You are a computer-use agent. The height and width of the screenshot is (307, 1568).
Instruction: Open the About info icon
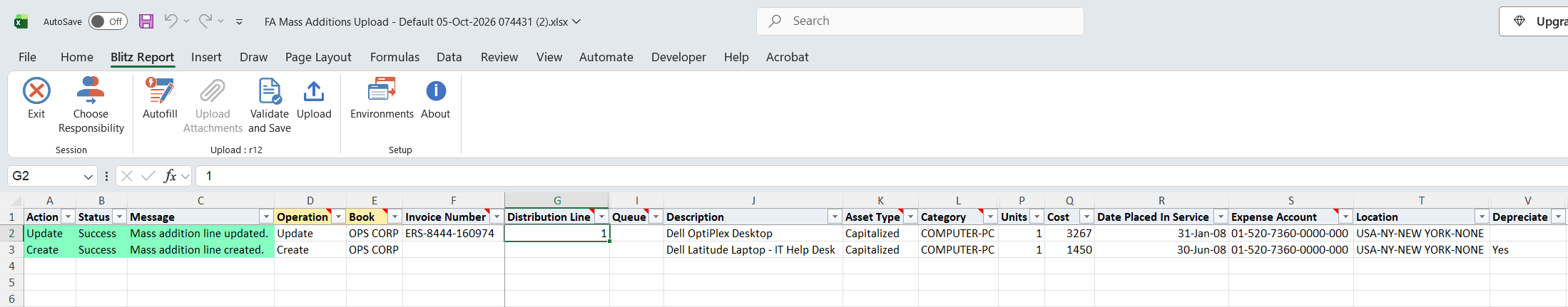(436, 91)
